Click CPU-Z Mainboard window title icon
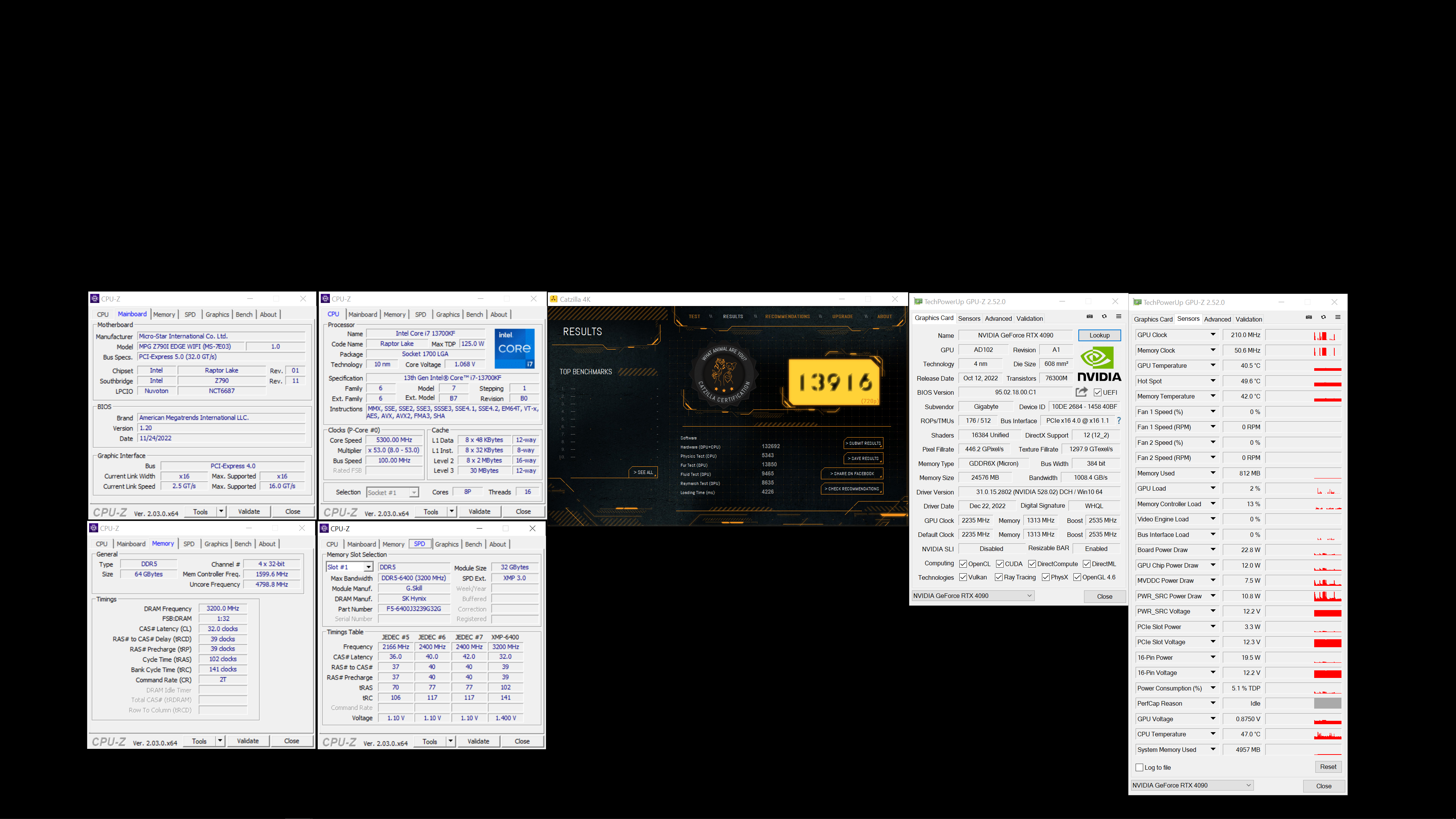Screen dimensions: 1456x819 pos(95,298)
